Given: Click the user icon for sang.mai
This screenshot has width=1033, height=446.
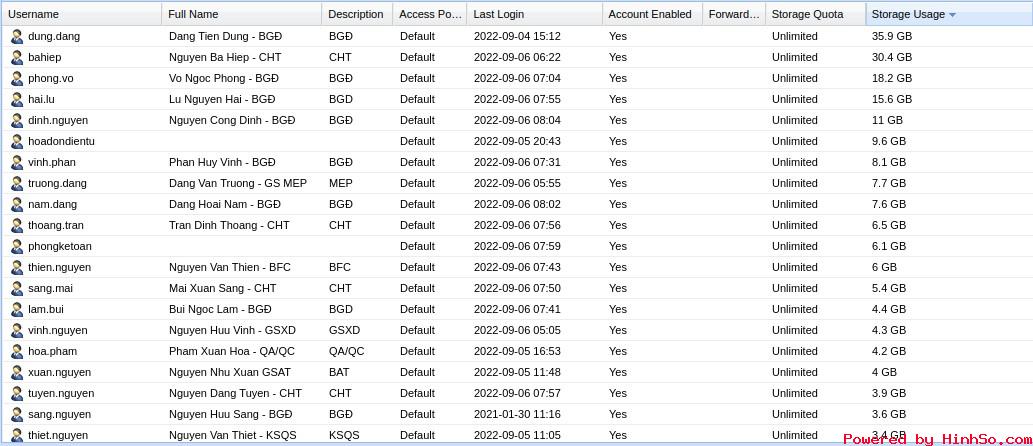Looking at the screenshot, I should [17, 288].
